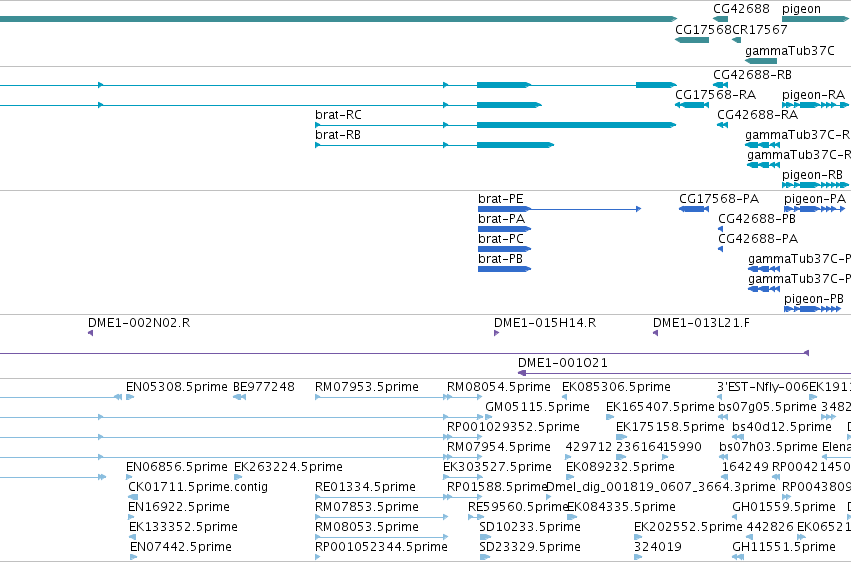
Task: Select the RM07853.5prime EST
Action: point(382,518)
